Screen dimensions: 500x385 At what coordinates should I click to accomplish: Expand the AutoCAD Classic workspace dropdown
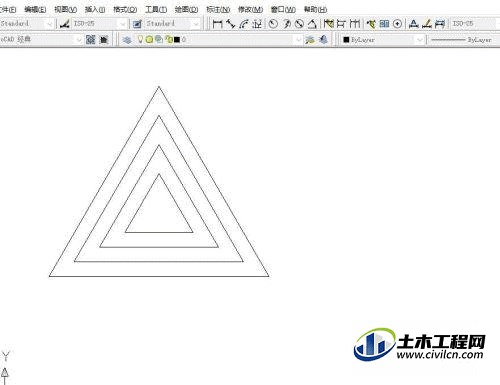click(x=79, y=40)
